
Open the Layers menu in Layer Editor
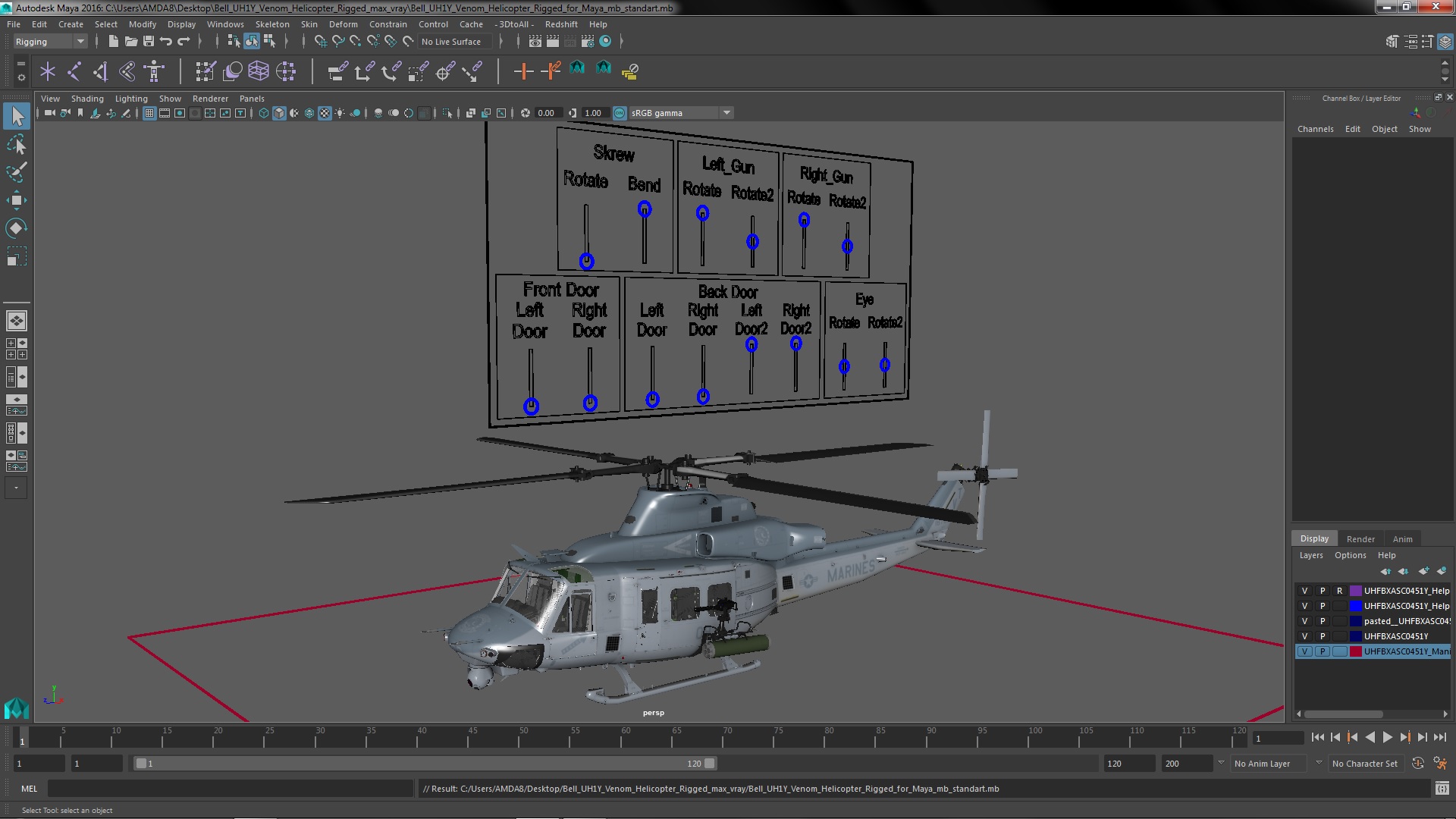tap(1310, 555)
